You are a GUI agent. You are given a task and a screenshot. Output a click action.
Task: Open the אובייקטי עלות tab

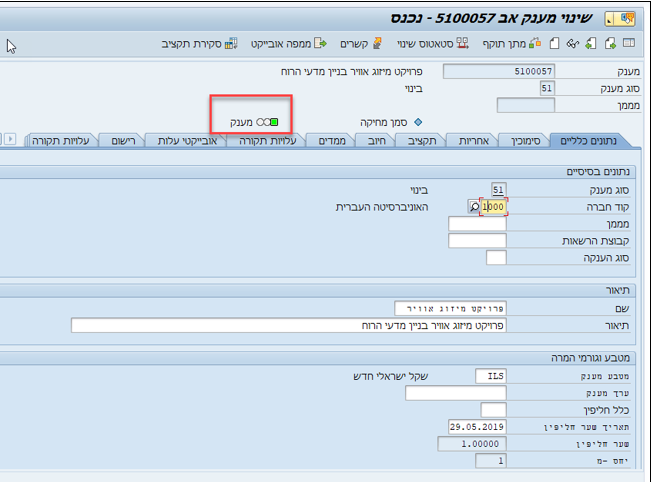tap(187, 141)
